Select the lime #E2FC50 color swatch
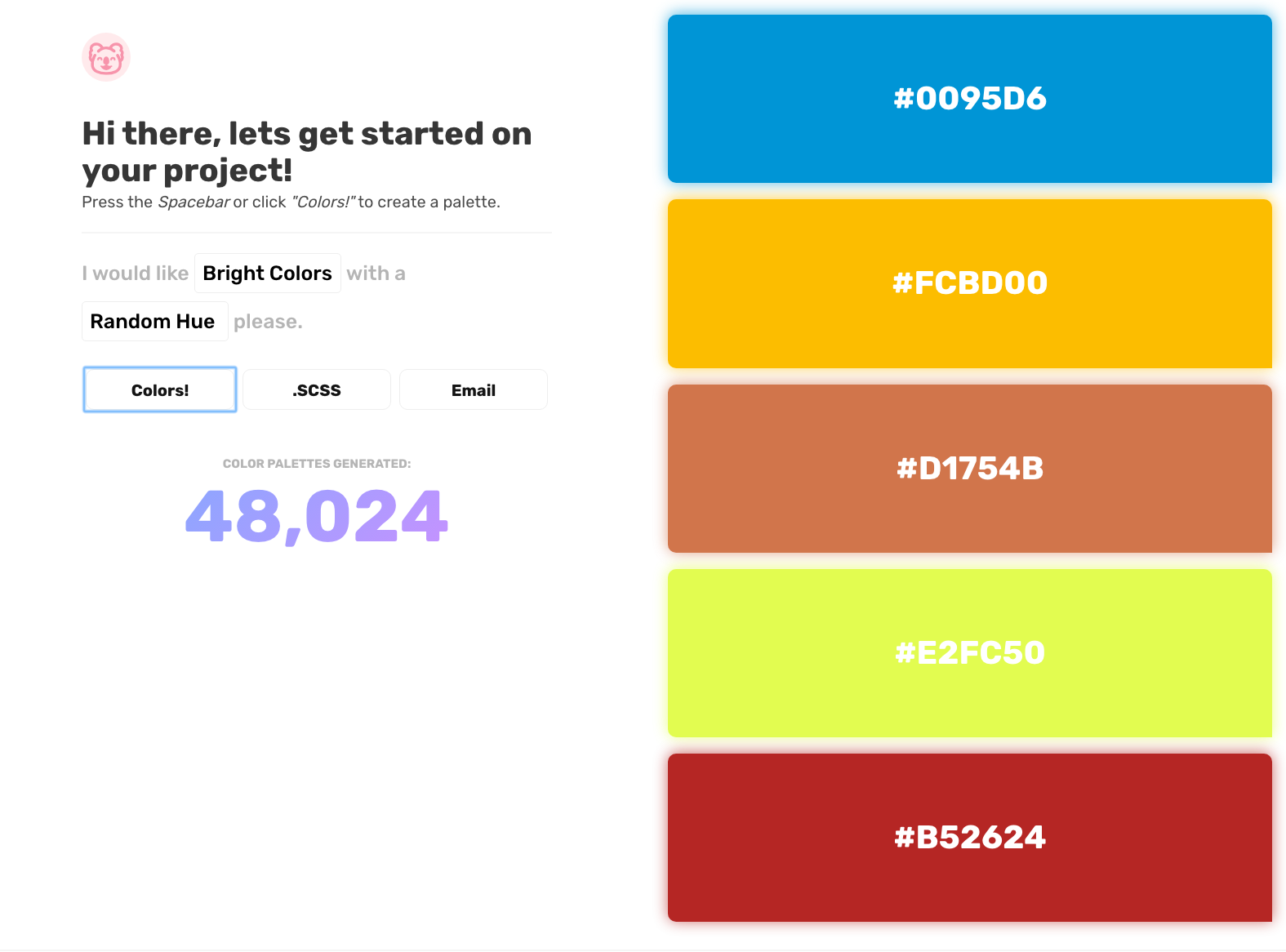The image size is (1286, 952). [970, 653]
